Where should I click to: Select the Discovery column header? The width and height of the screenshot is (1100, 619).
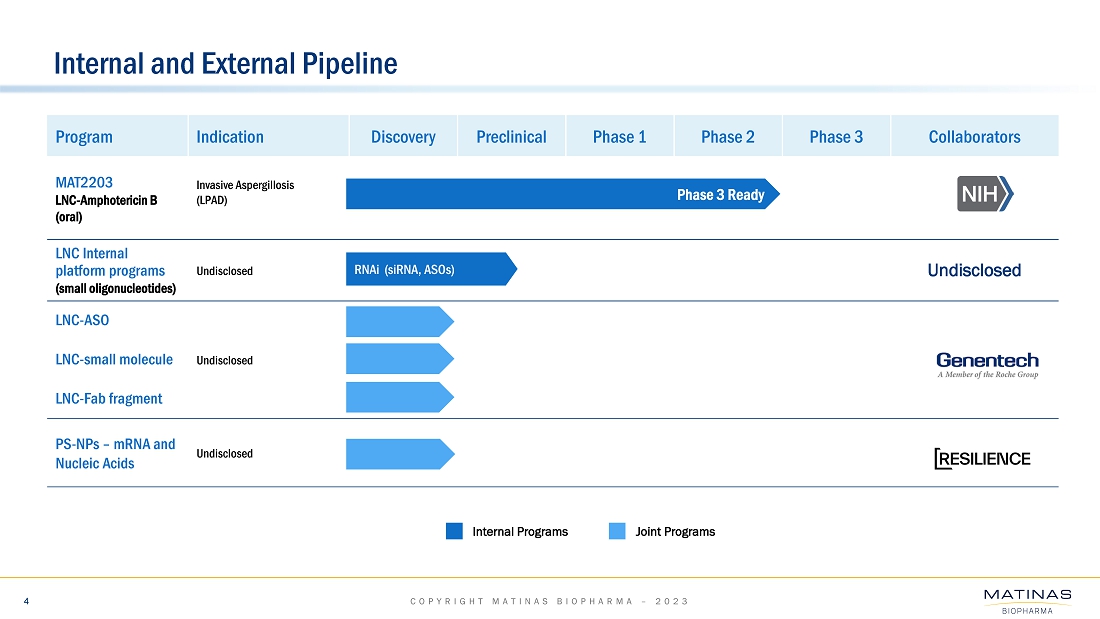(403, 137)
